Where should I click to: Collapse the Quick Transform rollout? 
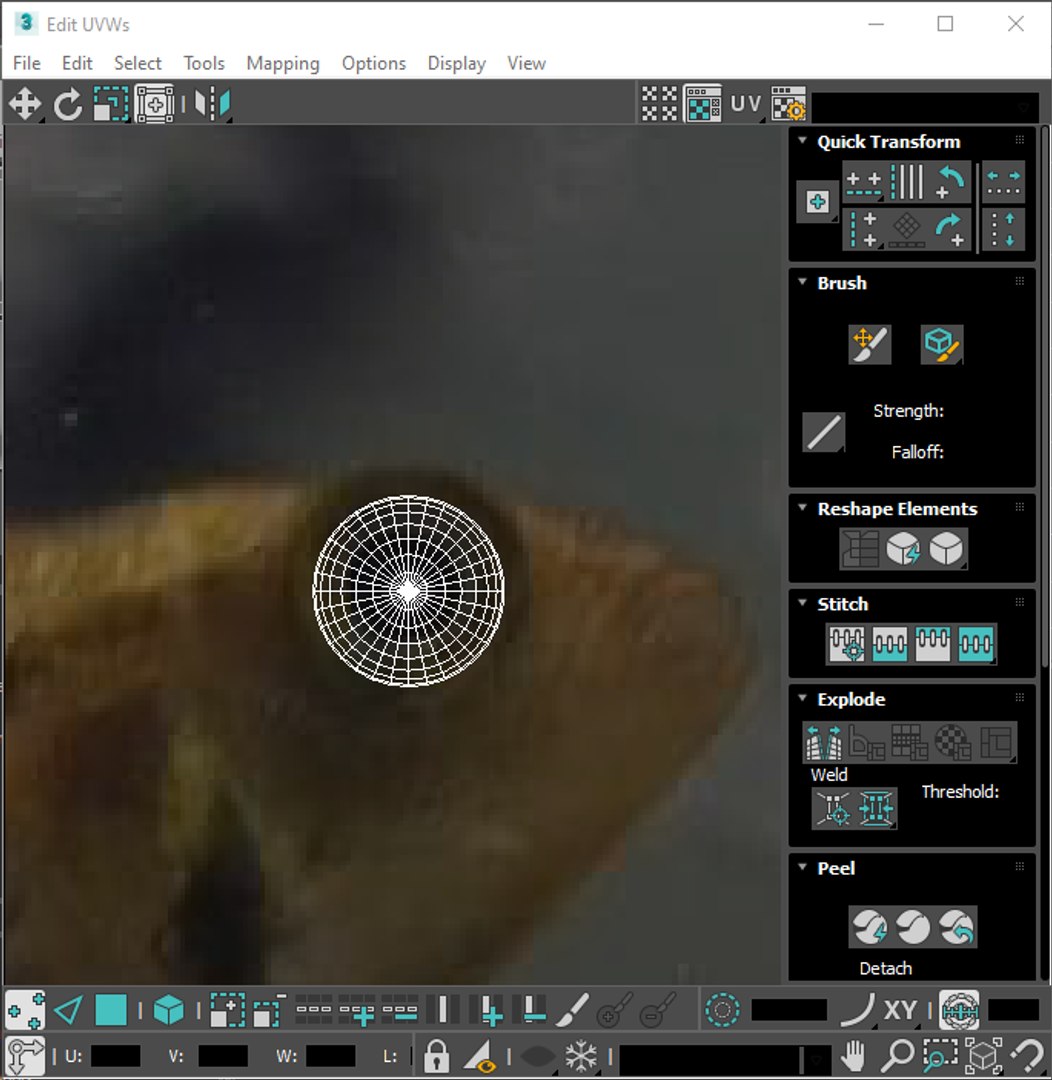(803, 141)
